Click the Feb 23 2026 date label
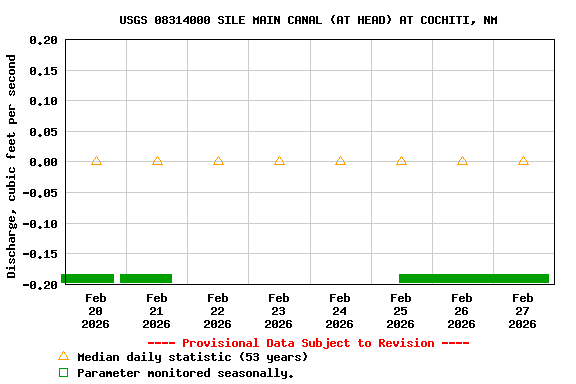Screen dimensions: 576x384 point(278,311)
